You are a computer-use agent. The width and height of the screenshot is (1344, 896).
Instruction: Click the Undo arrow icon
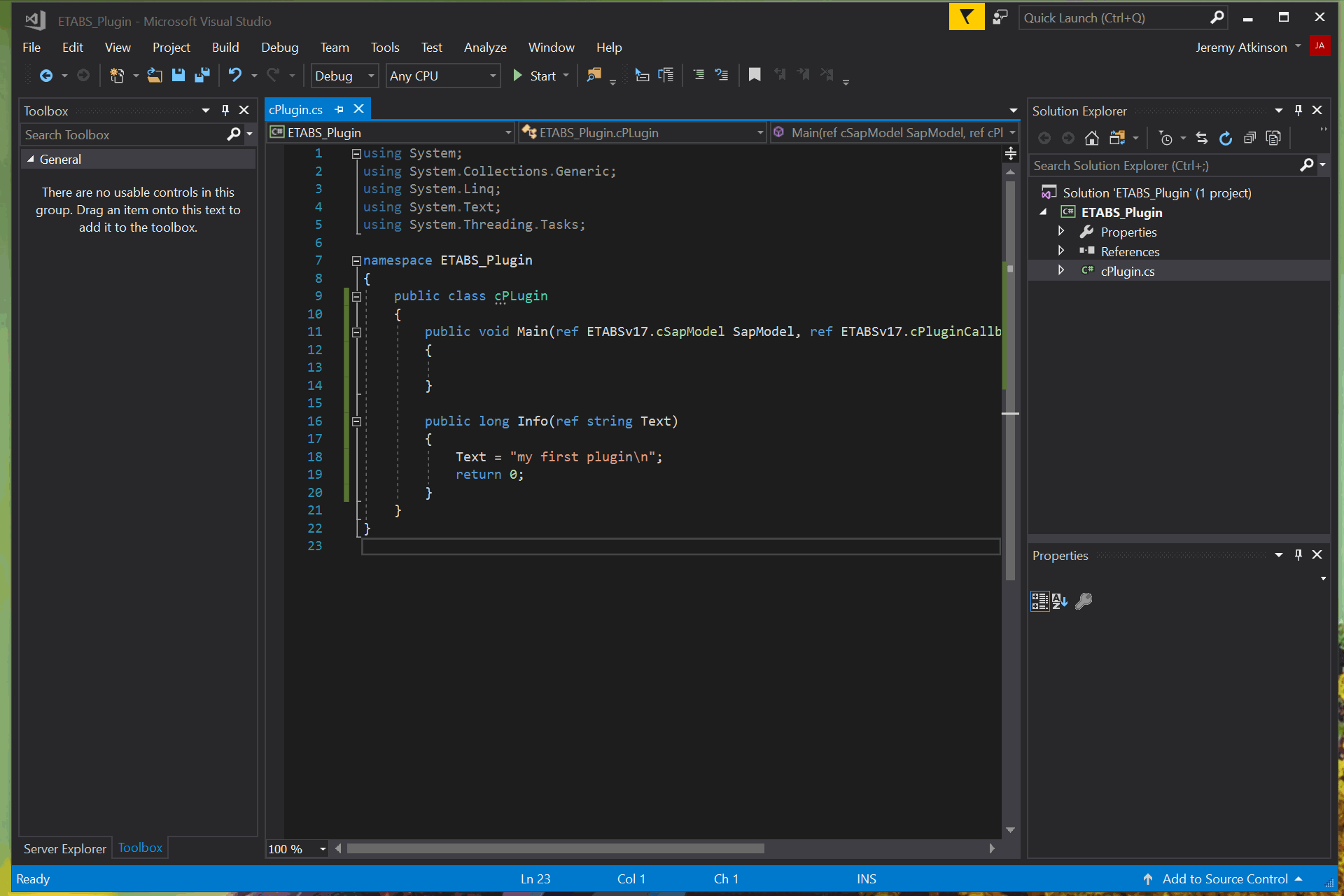coord(235,76)
